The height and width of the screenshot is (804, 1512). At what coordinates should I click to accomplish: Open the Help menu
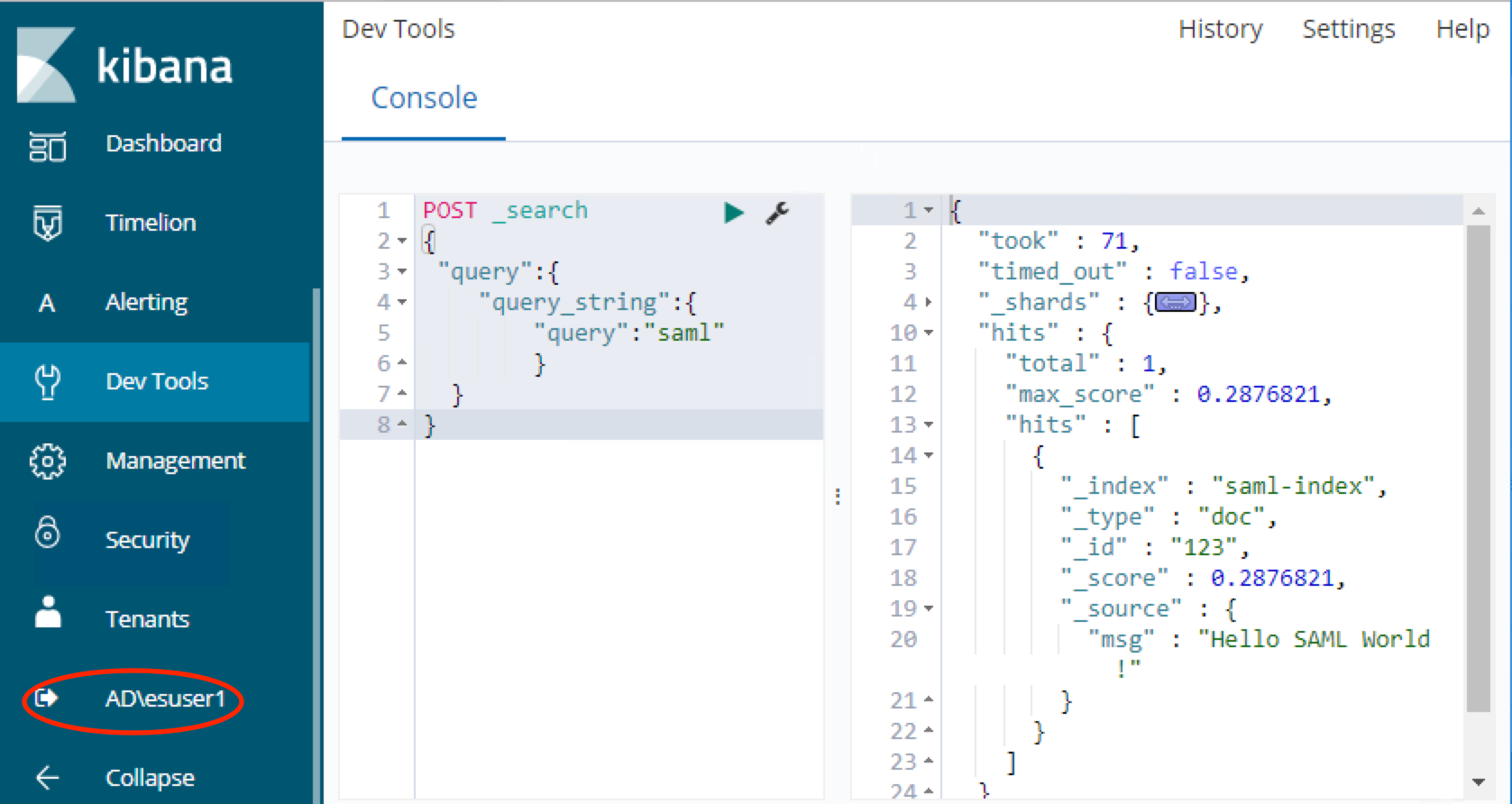click(1462, 30)
